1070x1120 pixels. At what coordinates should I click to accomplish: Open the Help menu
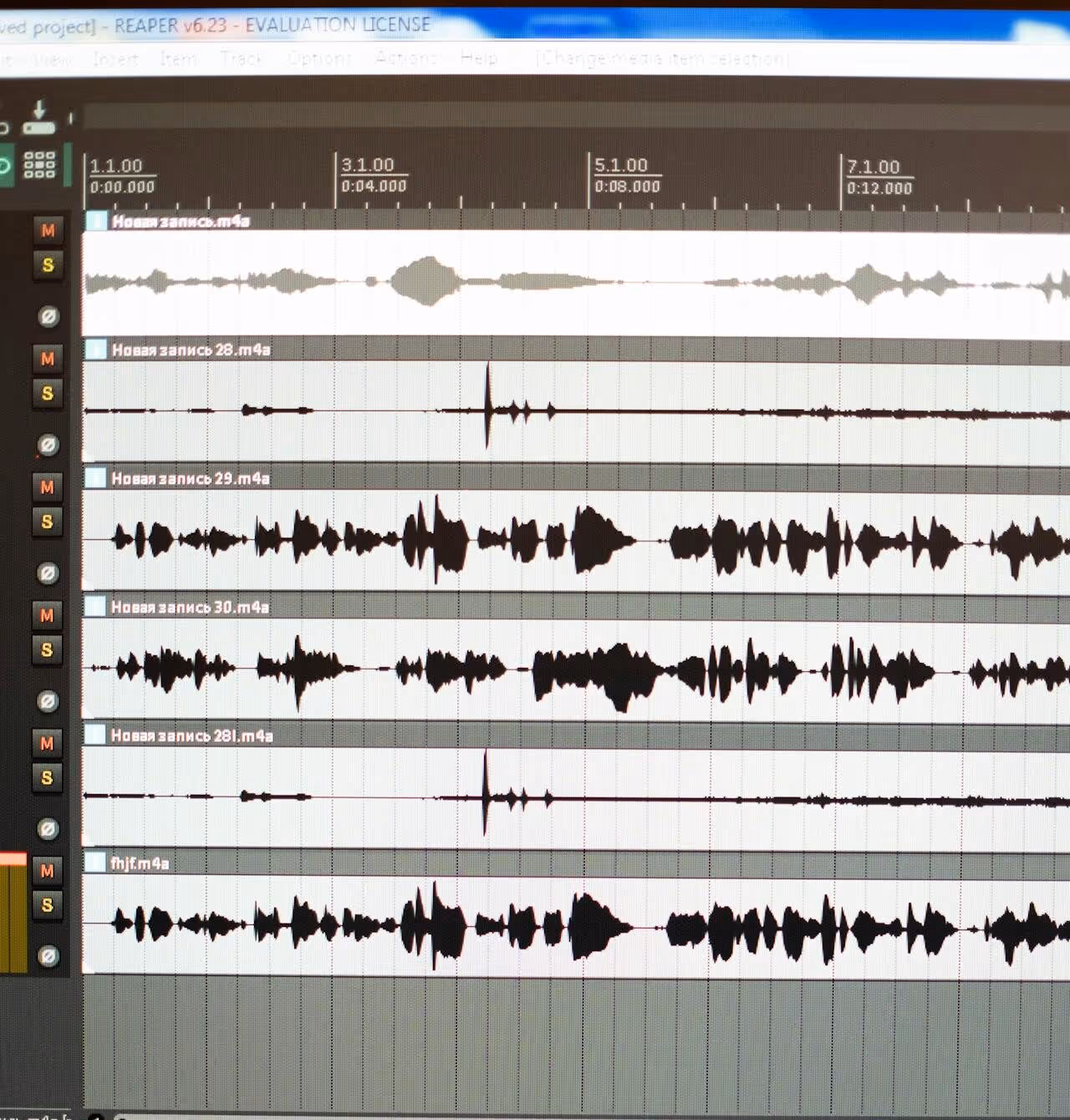click(479, 59)
